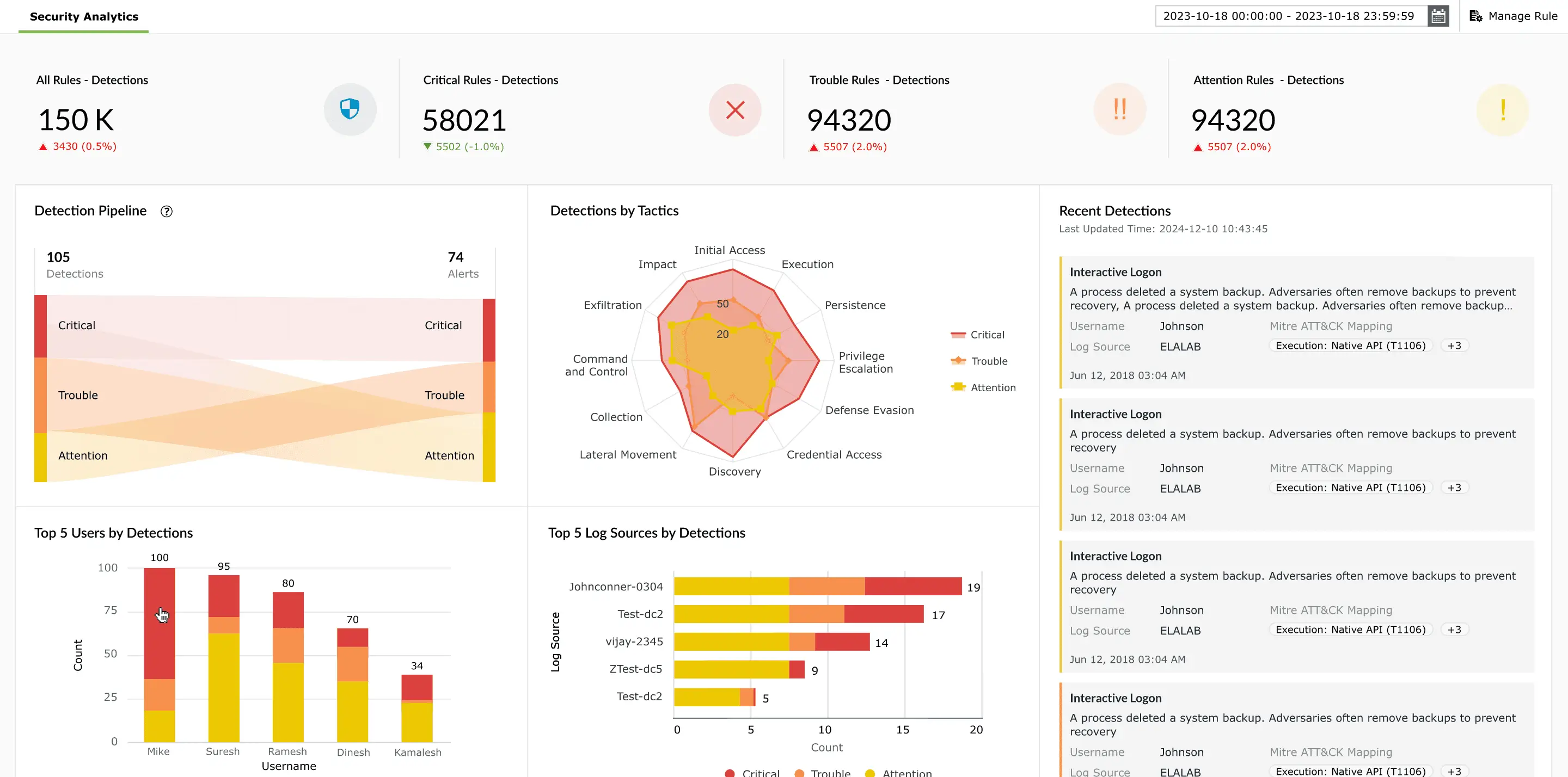The image size is (1568, 777).
Task: Click Execution: Native API (T1106) tag in first card
Action: tap(1350, 346)
